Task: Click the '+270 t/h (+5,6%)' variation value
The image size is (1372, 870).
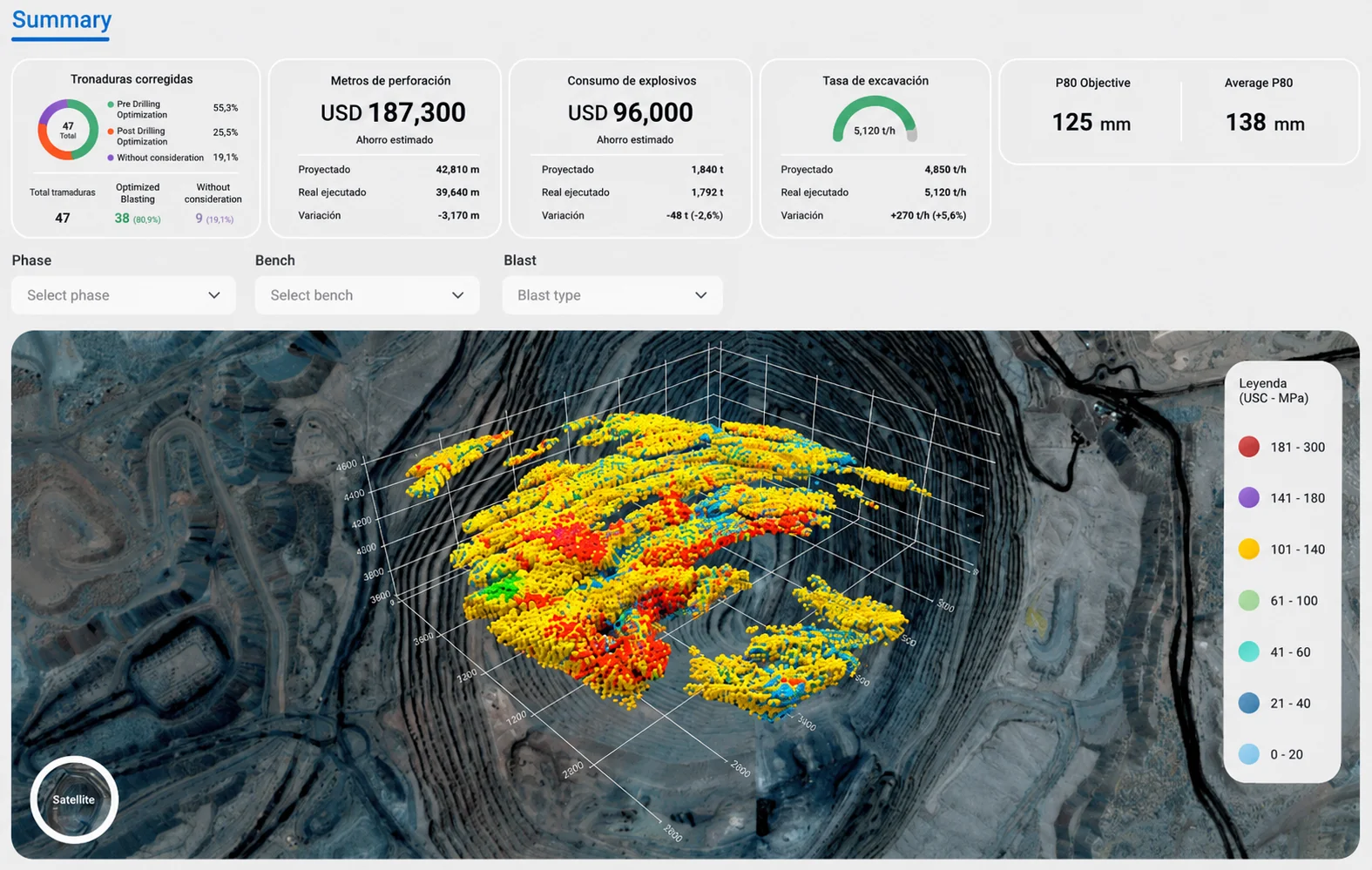Action: pyautogui.click(x=929, y=216)
